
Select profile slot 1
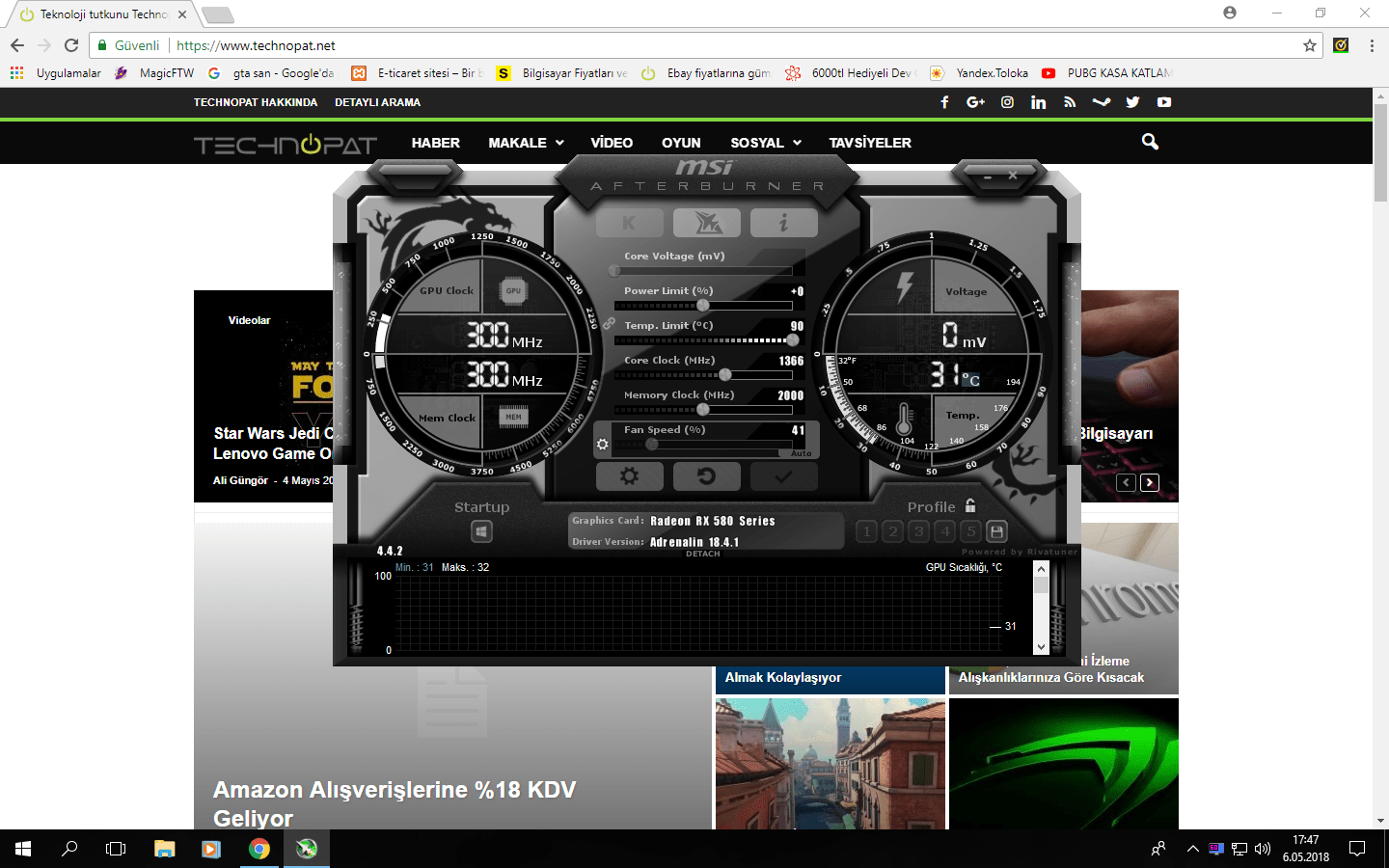coord(866,531)
